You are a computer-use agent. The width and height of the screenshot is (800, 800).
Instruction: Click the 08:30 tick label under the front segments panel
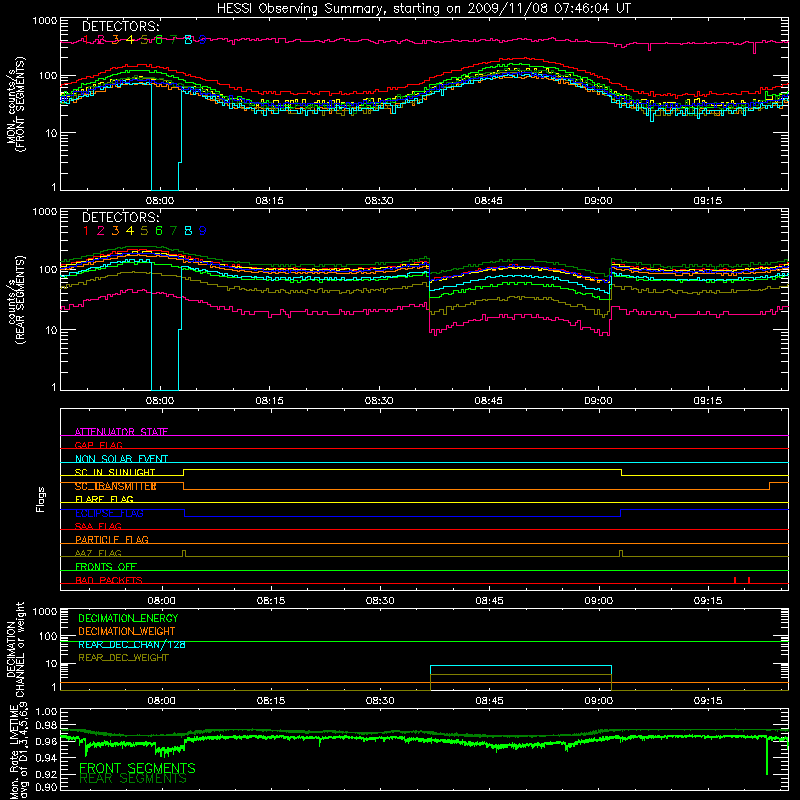click(379, 201)
